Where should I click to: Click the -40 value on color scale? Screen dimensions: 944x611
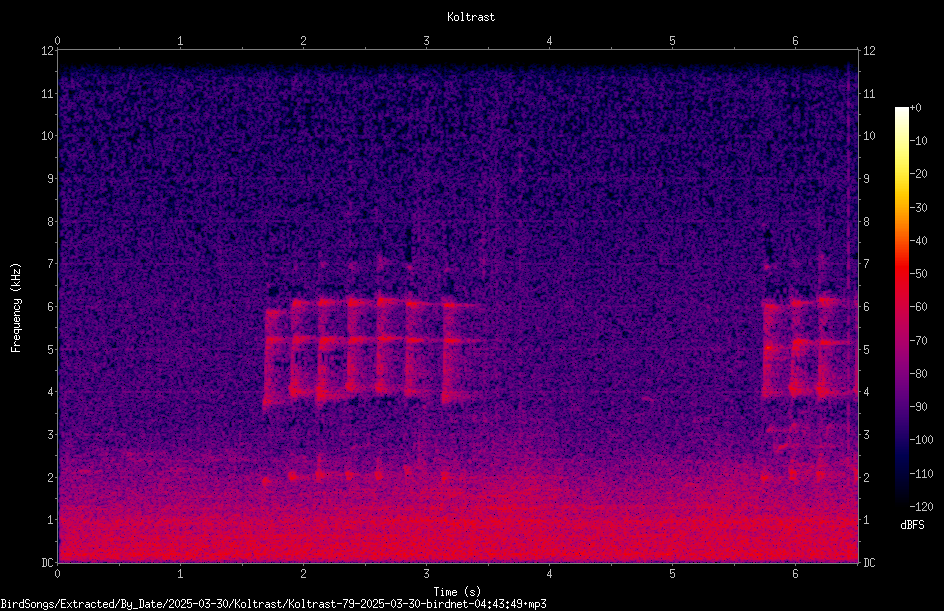point(919,241)
